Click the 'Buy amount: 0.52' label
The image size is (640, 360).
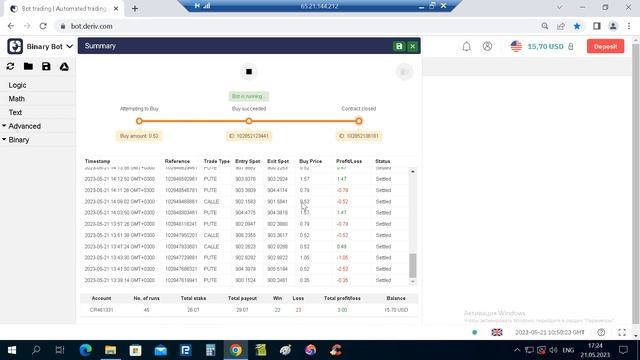[139, 136]
